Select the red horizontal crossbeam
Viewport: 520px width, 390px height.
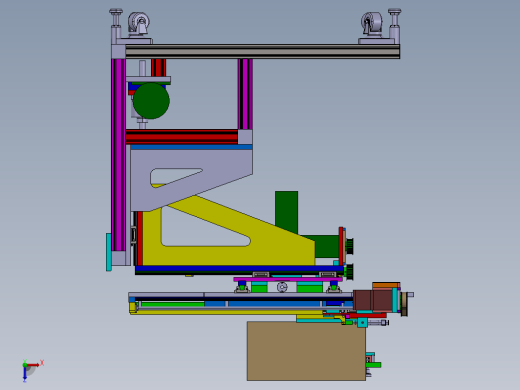(182, 137)
